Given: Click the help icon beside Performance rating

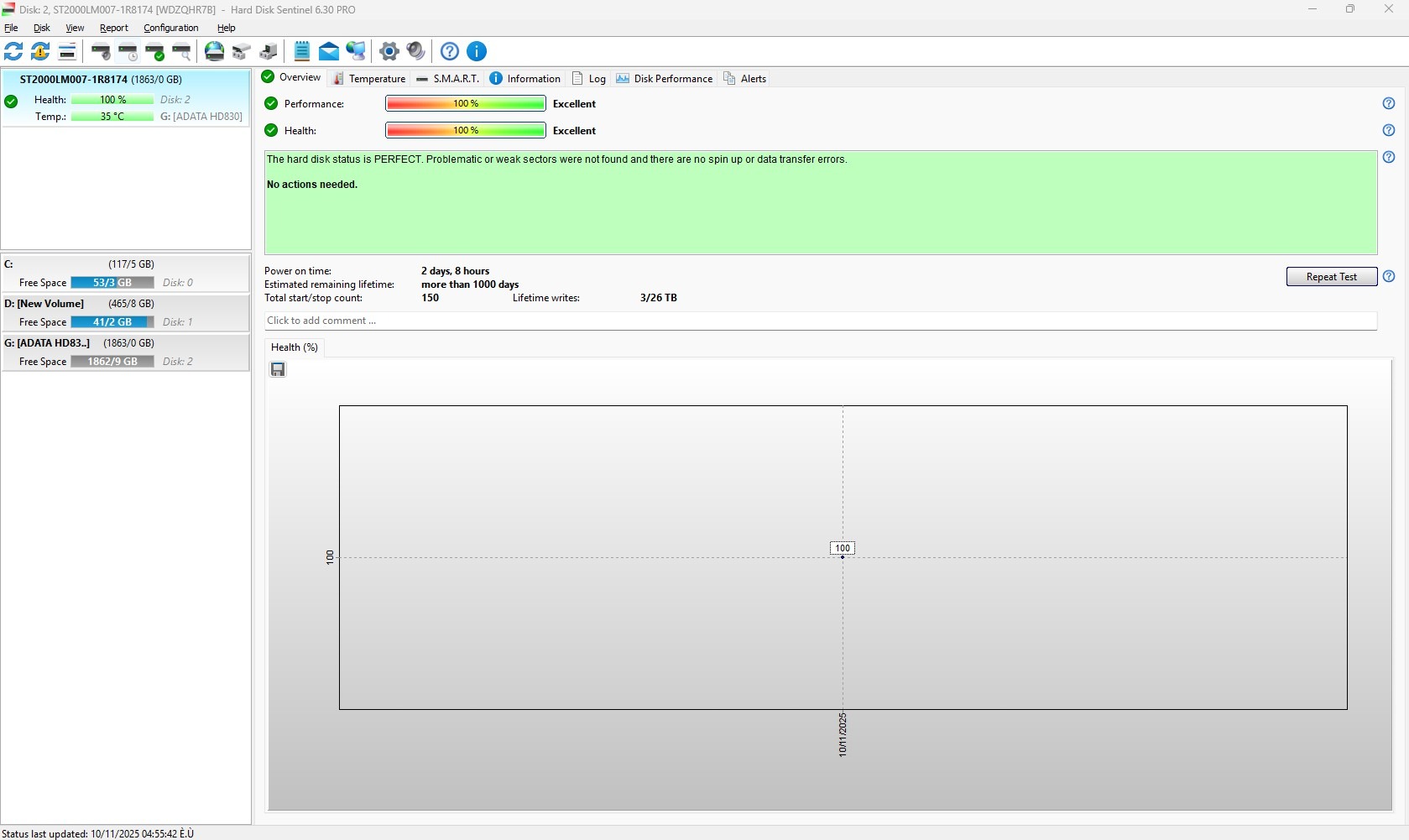Looking at the screenshot, I should tap(1389, 103).
